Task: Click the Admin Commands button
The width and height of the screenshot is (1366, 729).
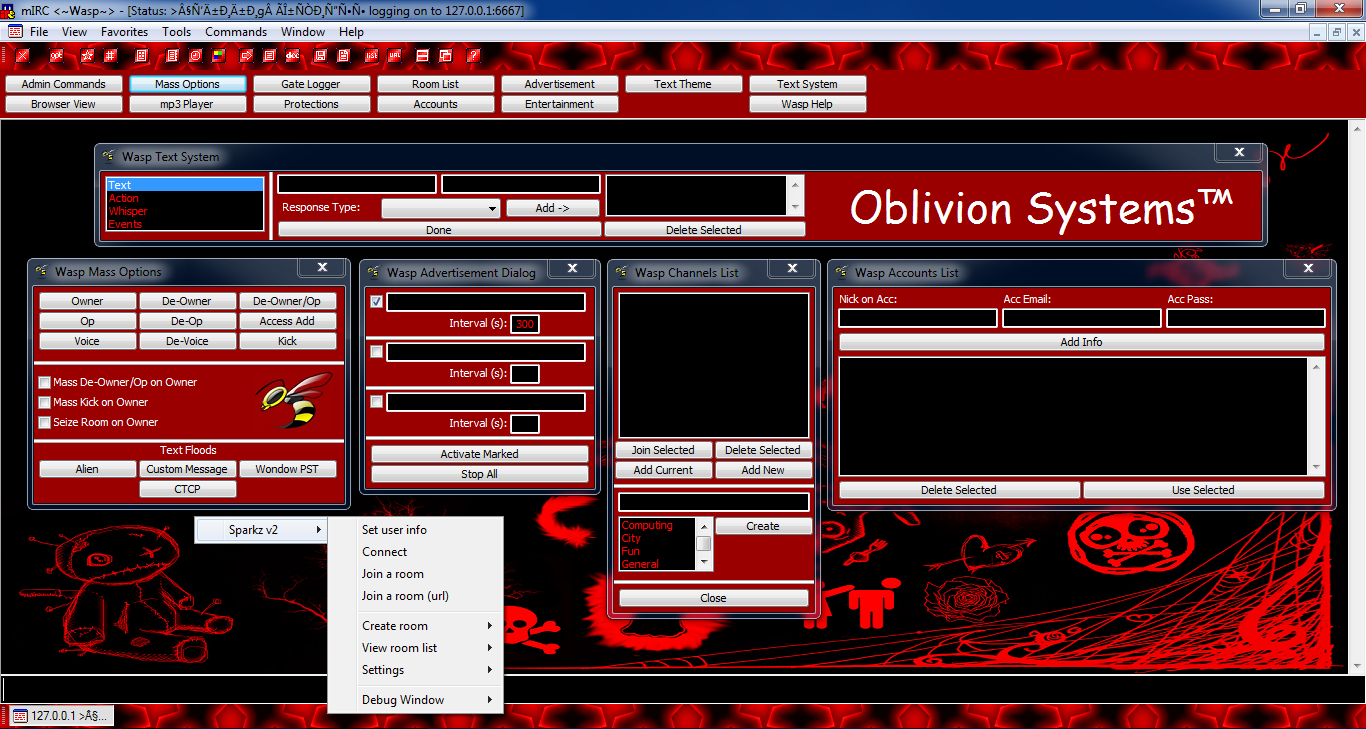Action: click(x=64, y=84)
